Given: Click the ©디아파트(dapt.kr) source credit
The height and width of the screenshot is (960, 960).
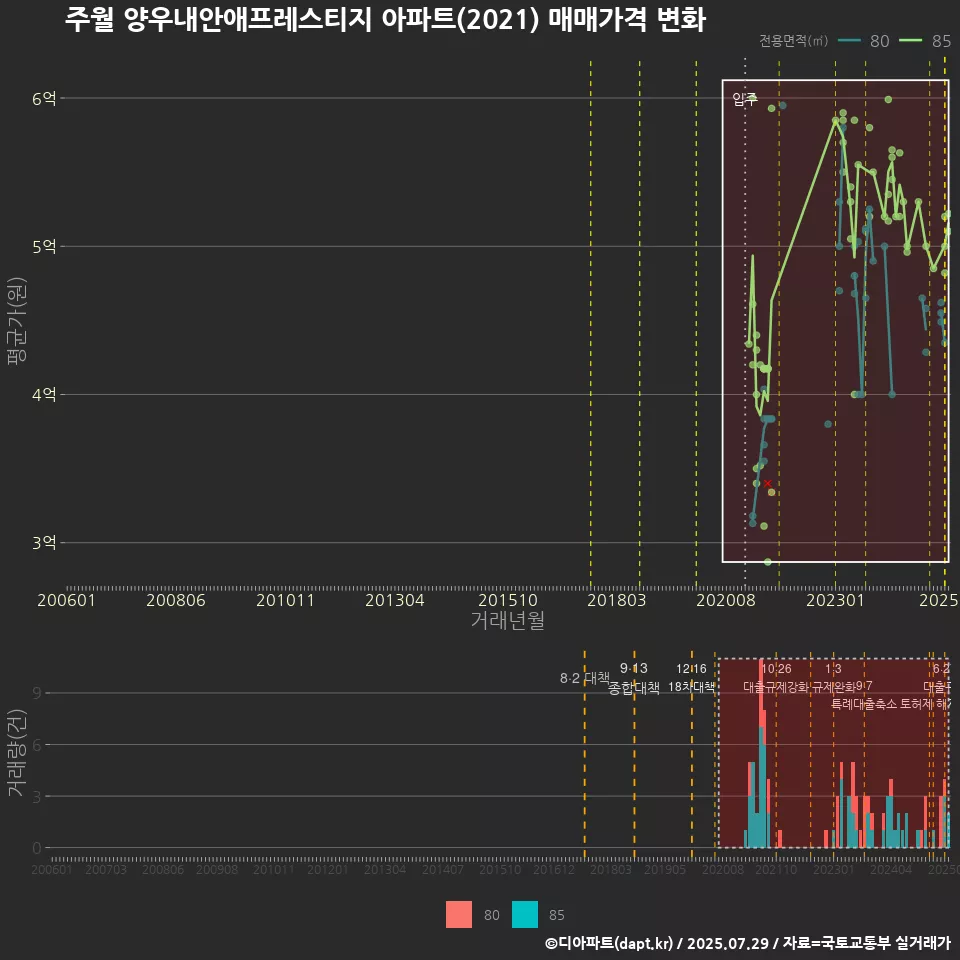Looking at the screenshot, I should pos(609,943).
